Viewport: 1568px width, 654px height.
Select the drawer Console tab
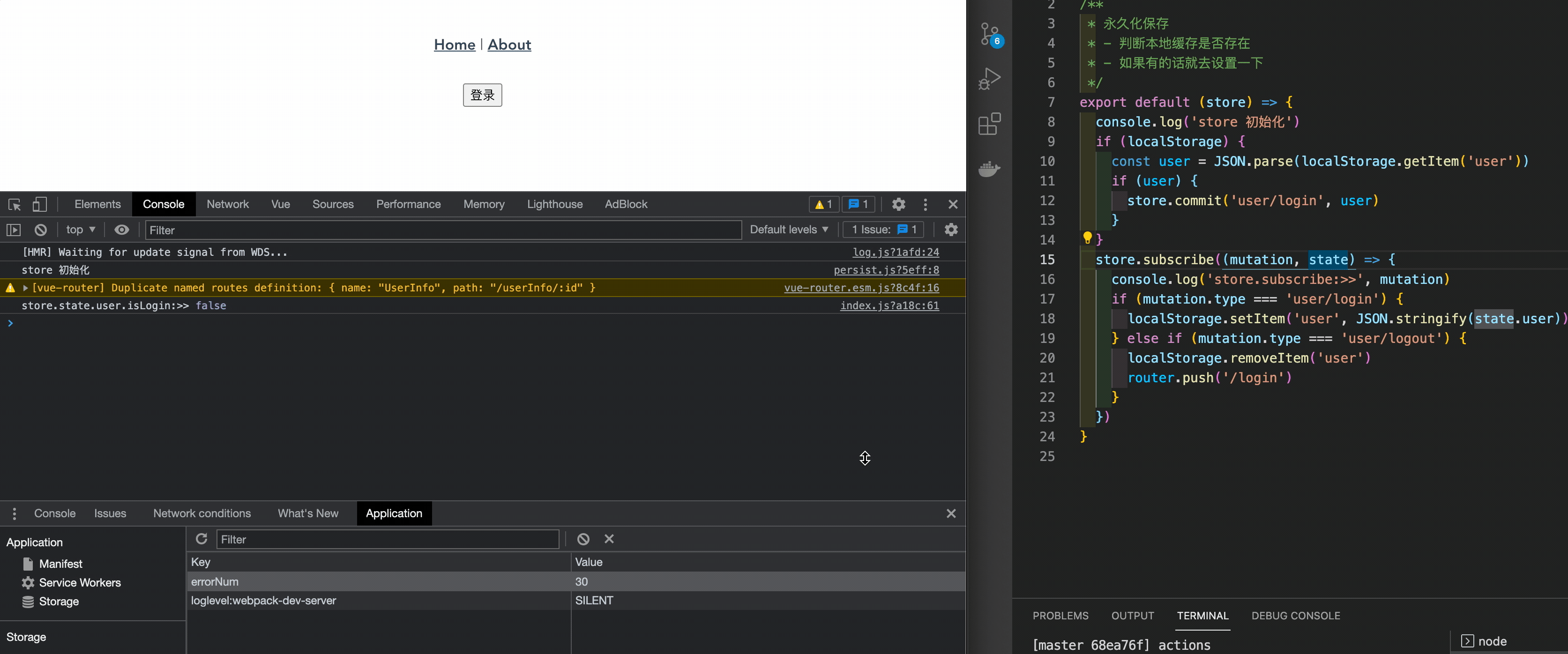pyautogui.click(x=55, y=513)
